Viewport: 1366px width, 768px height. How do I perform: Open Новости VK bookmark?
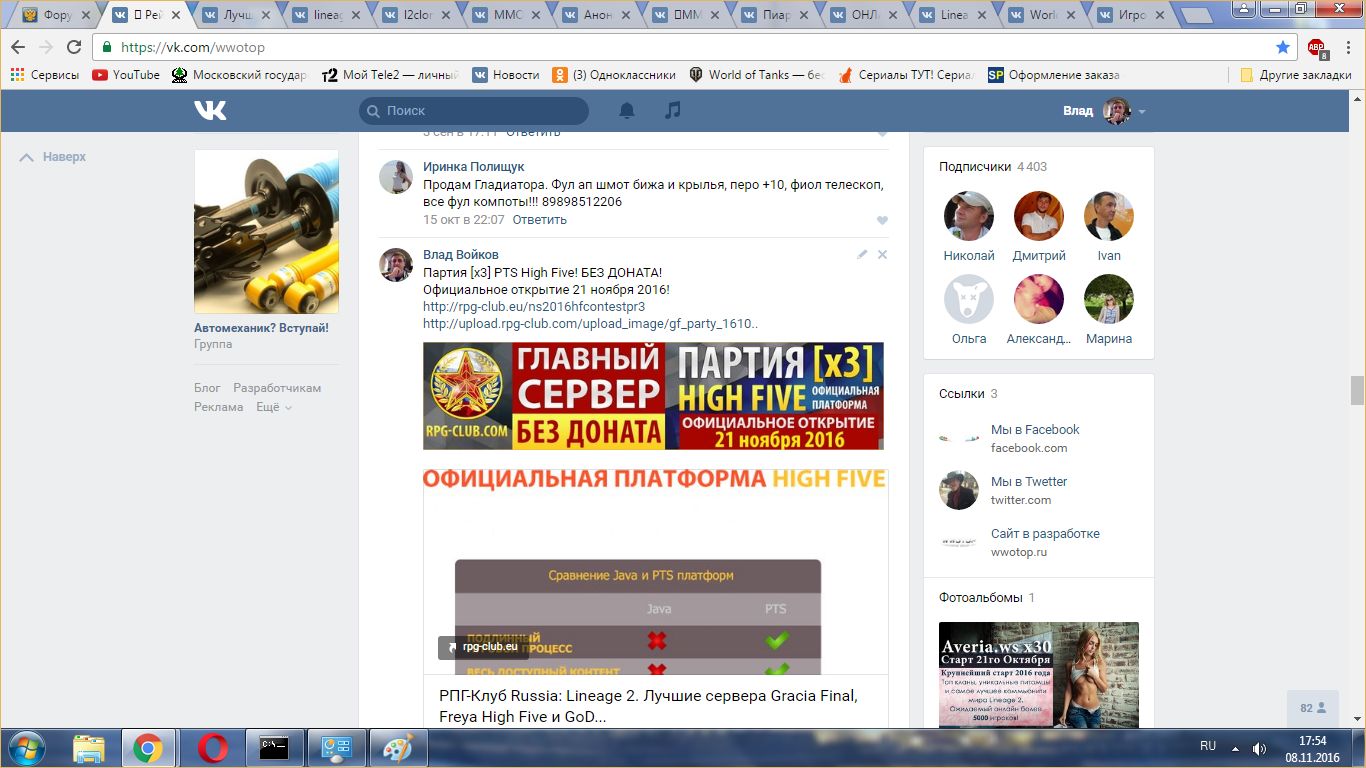click(506, 75)
